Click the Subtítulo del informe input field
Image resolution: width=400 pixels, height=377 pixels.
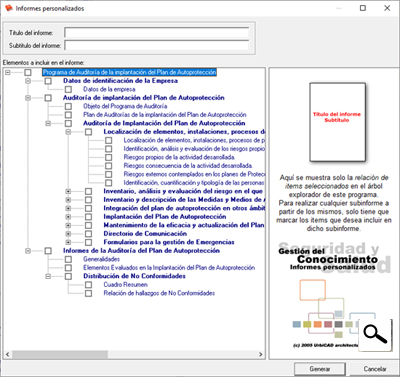[157, 45]
